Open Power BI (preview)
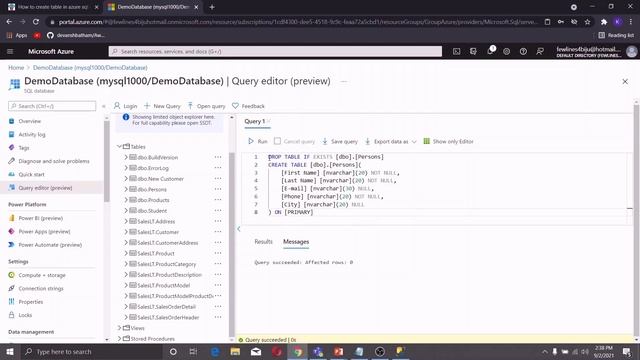The width and height of the screenshot is (640, 360). 40,218
